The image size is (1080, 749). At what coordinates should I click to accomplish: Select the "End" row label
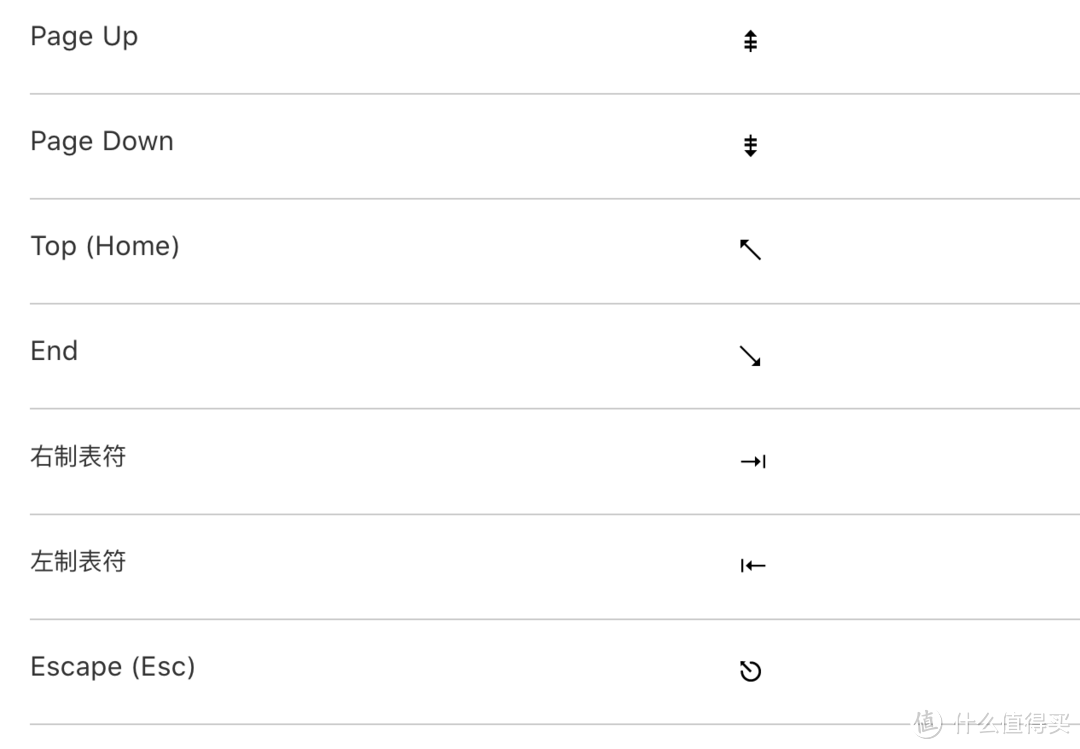pos(54,351)
